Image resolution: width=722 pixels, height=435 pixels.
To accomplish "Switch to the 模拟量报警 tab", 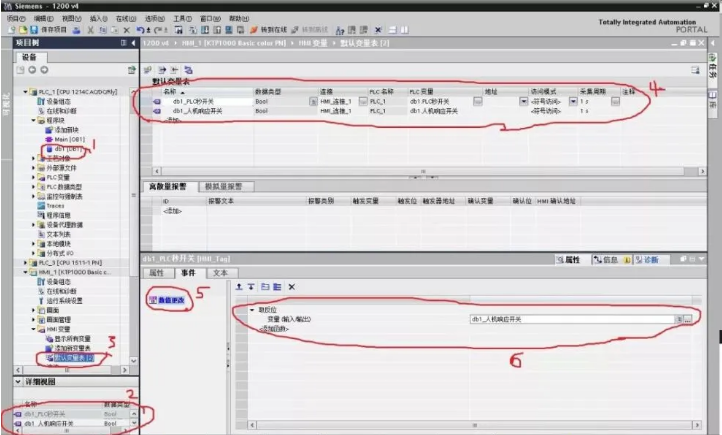I will pyautogui.click(x=225, y=186).
